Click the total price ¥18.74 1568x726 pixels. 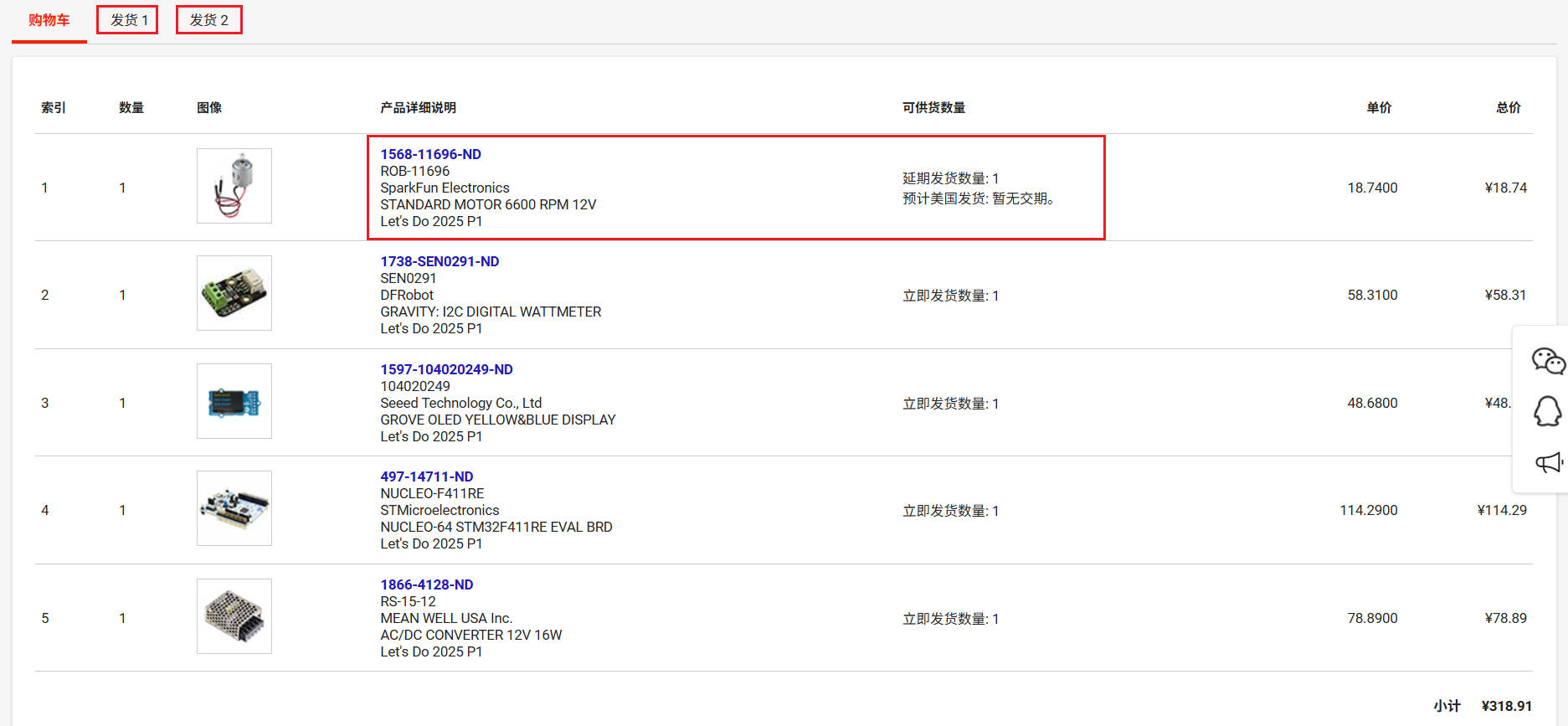pos(1505,188)
